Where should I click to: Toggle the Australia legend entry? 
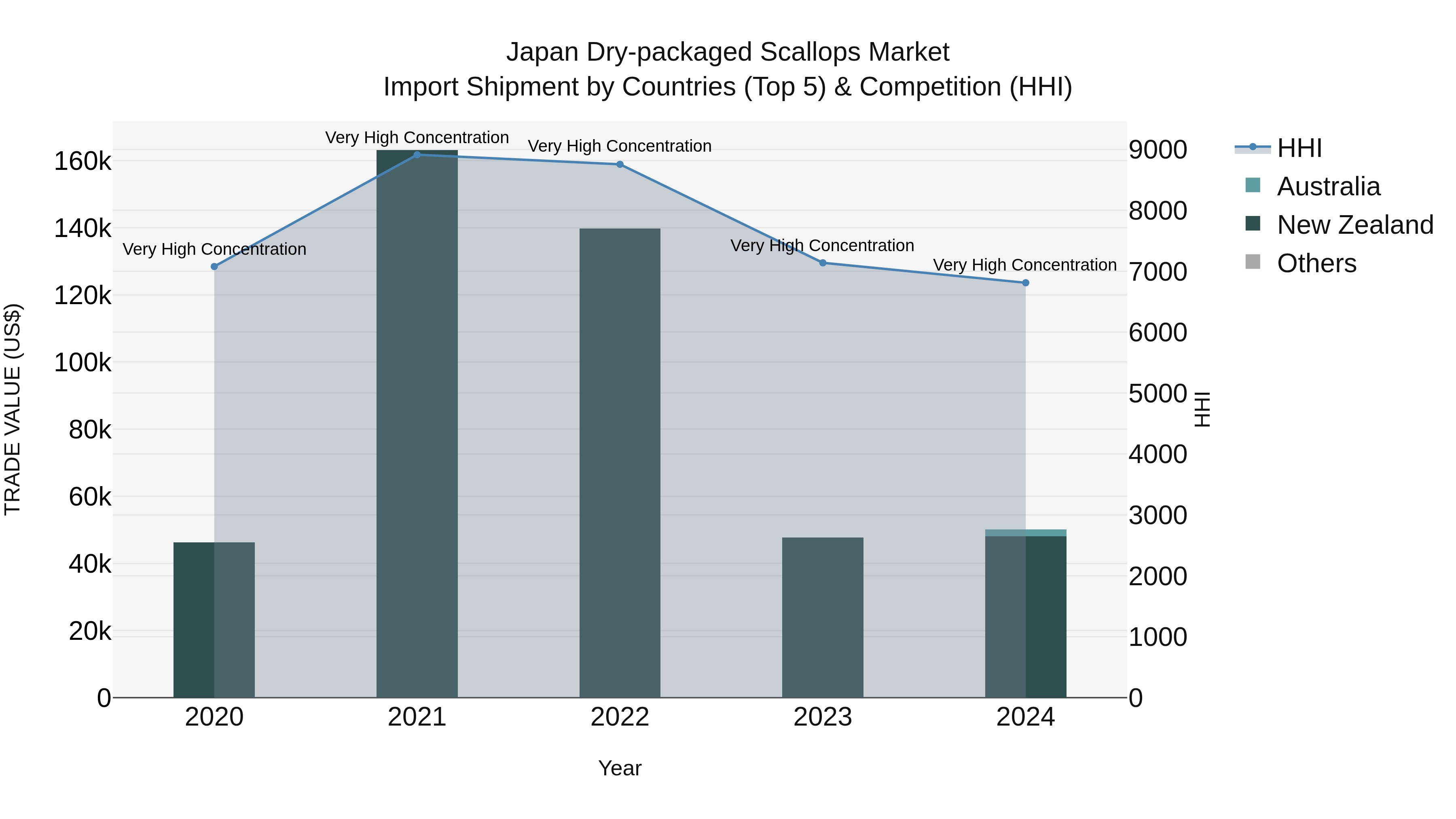[1312, 186]
